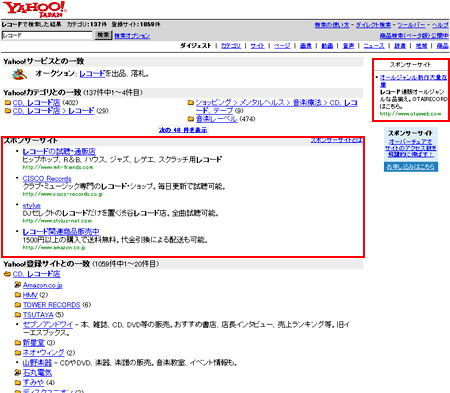
Task: Open CD, レコード店 link under registered sites
Action: click(x=36, y=274)
